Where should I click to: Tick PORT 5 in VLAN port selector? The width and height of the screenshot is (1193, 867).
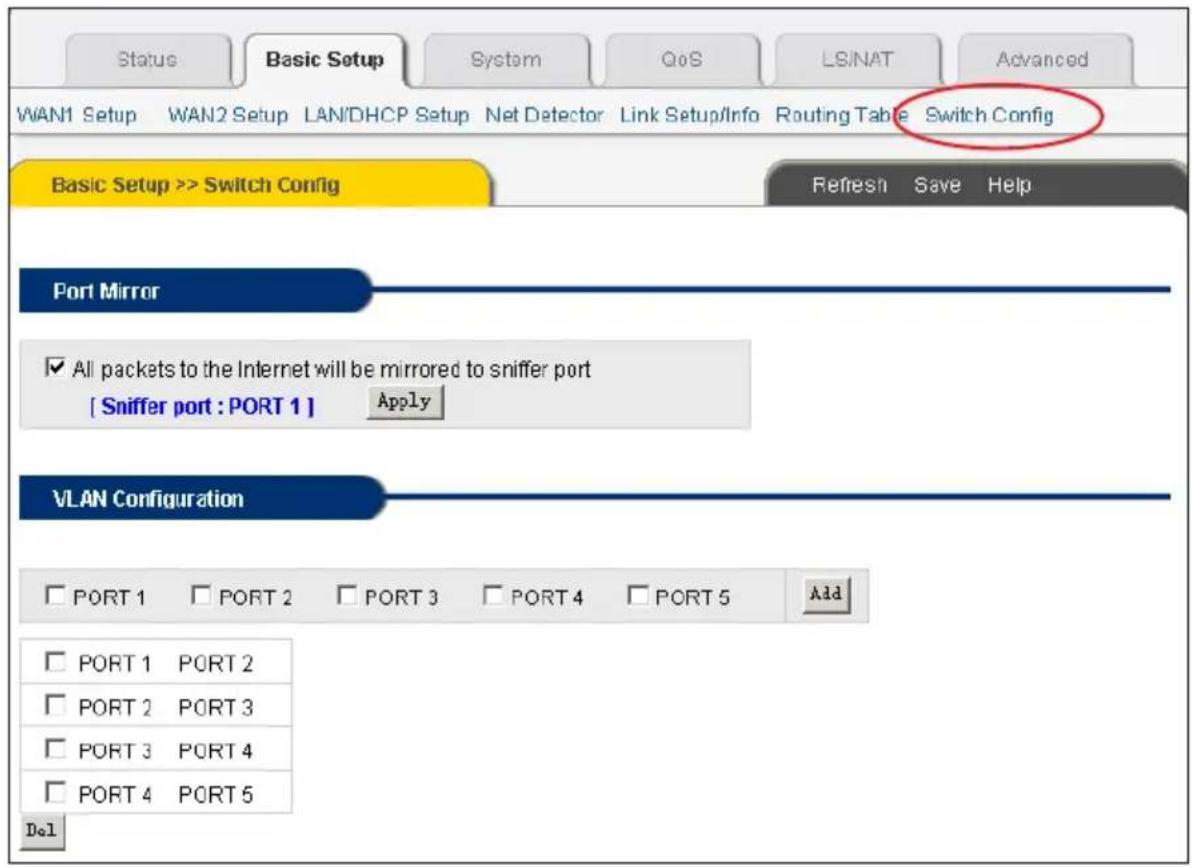click(x=638, y=595)
